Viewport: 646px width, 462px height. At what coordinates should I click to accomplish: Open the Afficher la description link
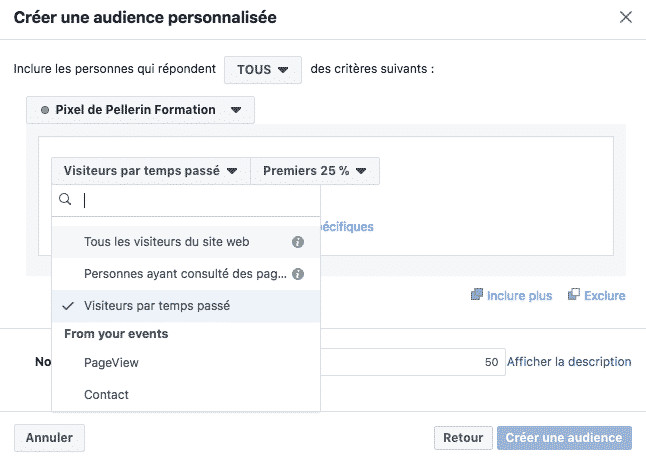tap(569, 362)
